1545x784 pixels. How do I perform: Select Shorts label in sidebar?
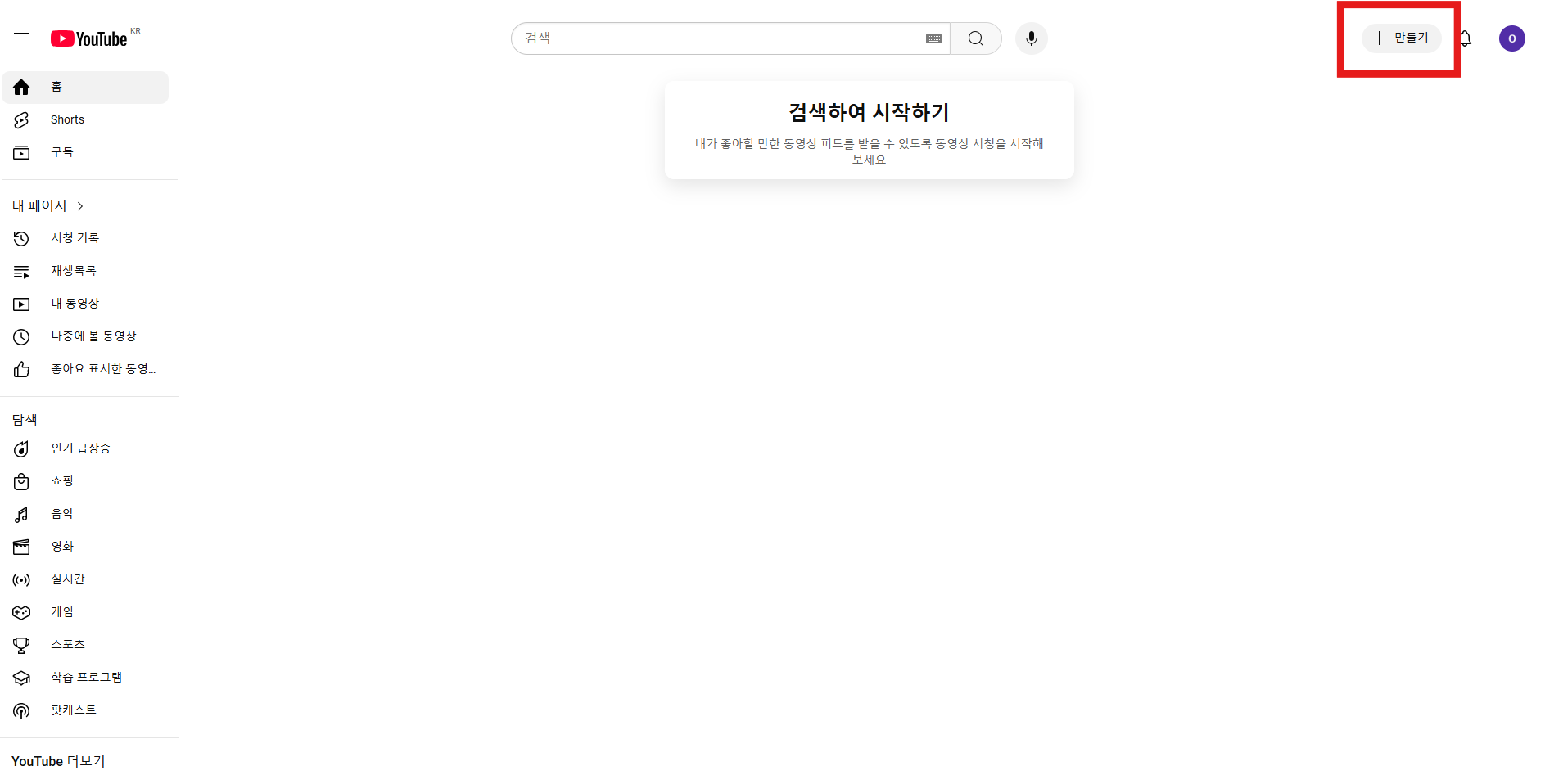[67, 119]
